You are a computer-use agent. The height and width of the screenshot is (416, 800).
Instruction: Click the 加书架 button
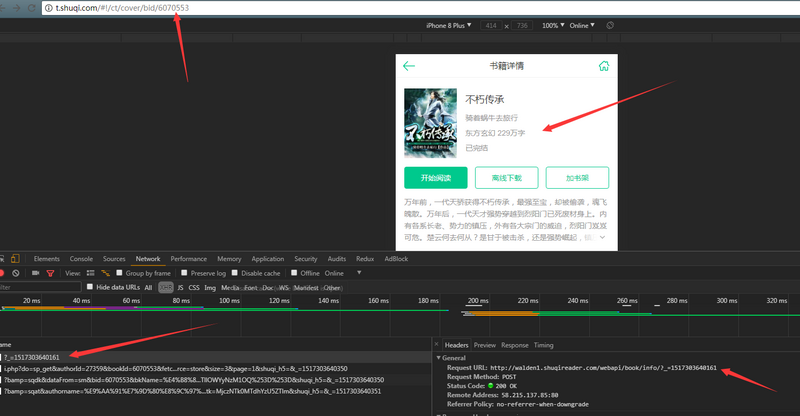pyautogui.click(x=577, y=178)
